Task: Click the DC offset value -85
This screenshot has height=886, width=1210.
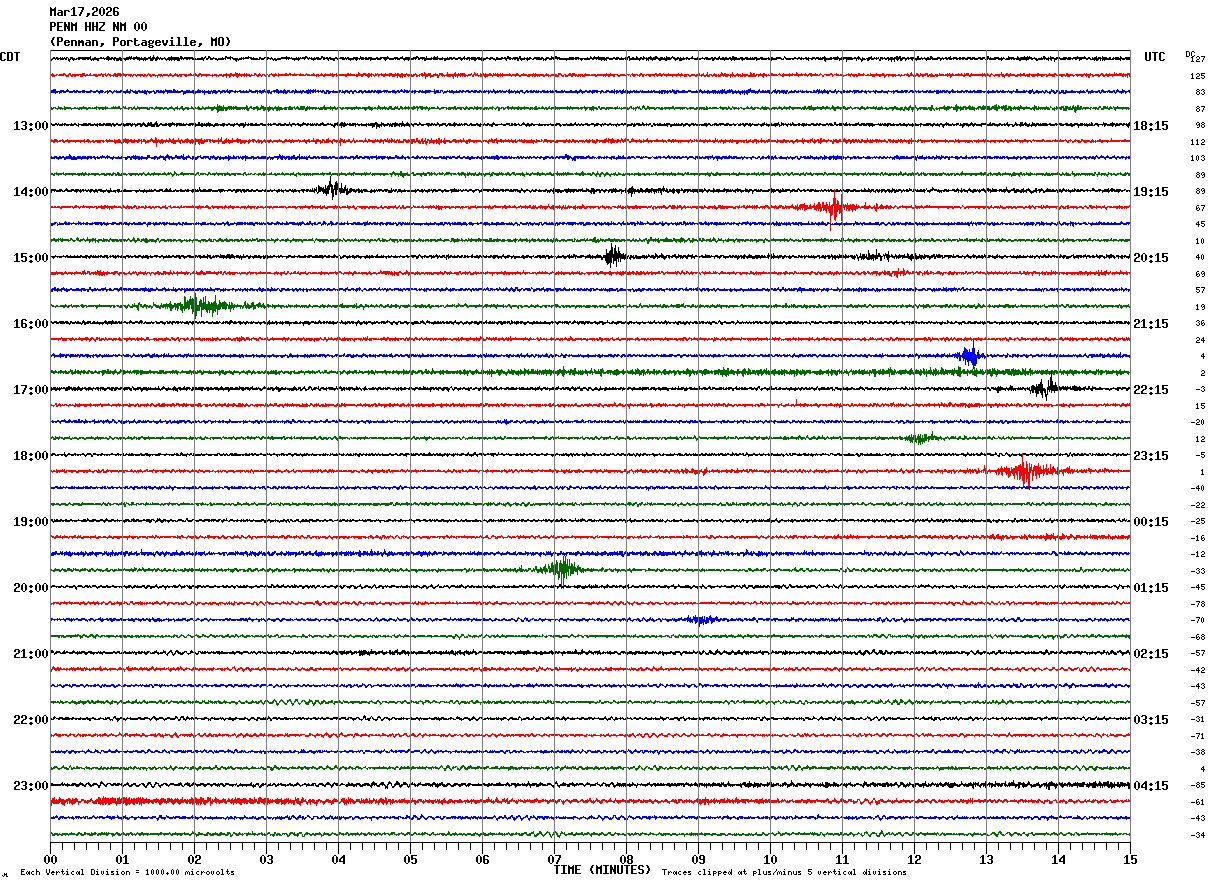Action: click(1197, 785)
